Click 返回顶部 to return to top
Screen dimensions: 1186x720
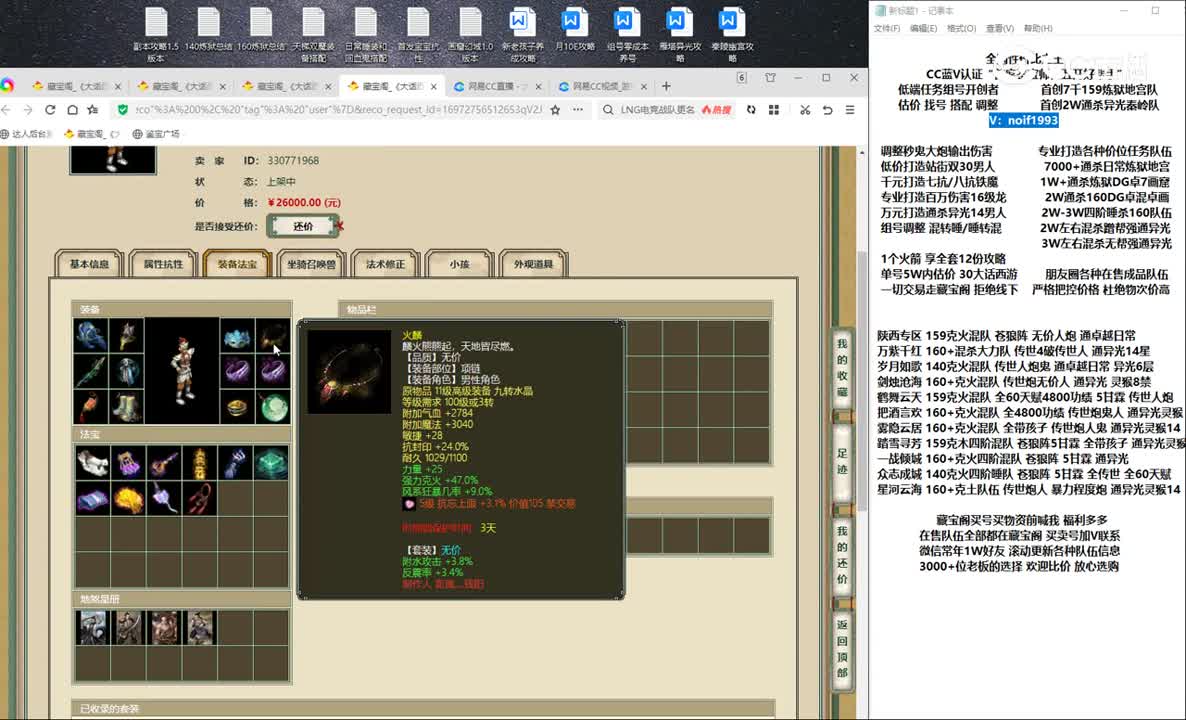(842, 649)
